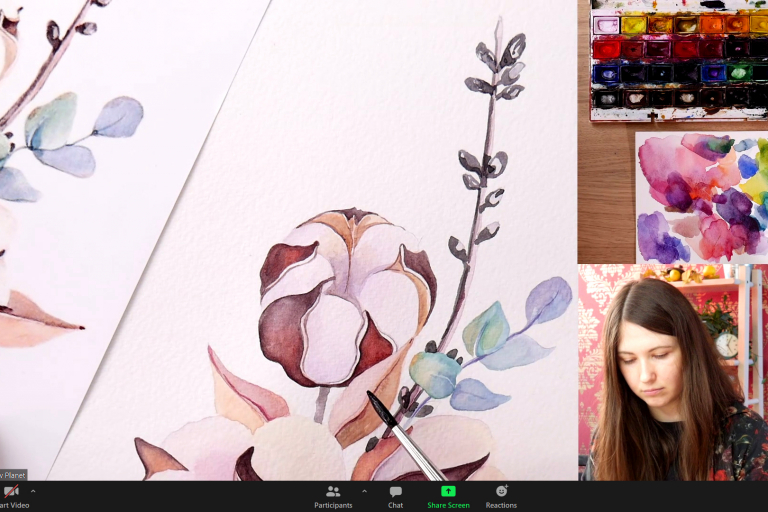Open video options caret beside Start Video
Screen dimensions: 768x512
pyautogui.click(x=33, y=491)
